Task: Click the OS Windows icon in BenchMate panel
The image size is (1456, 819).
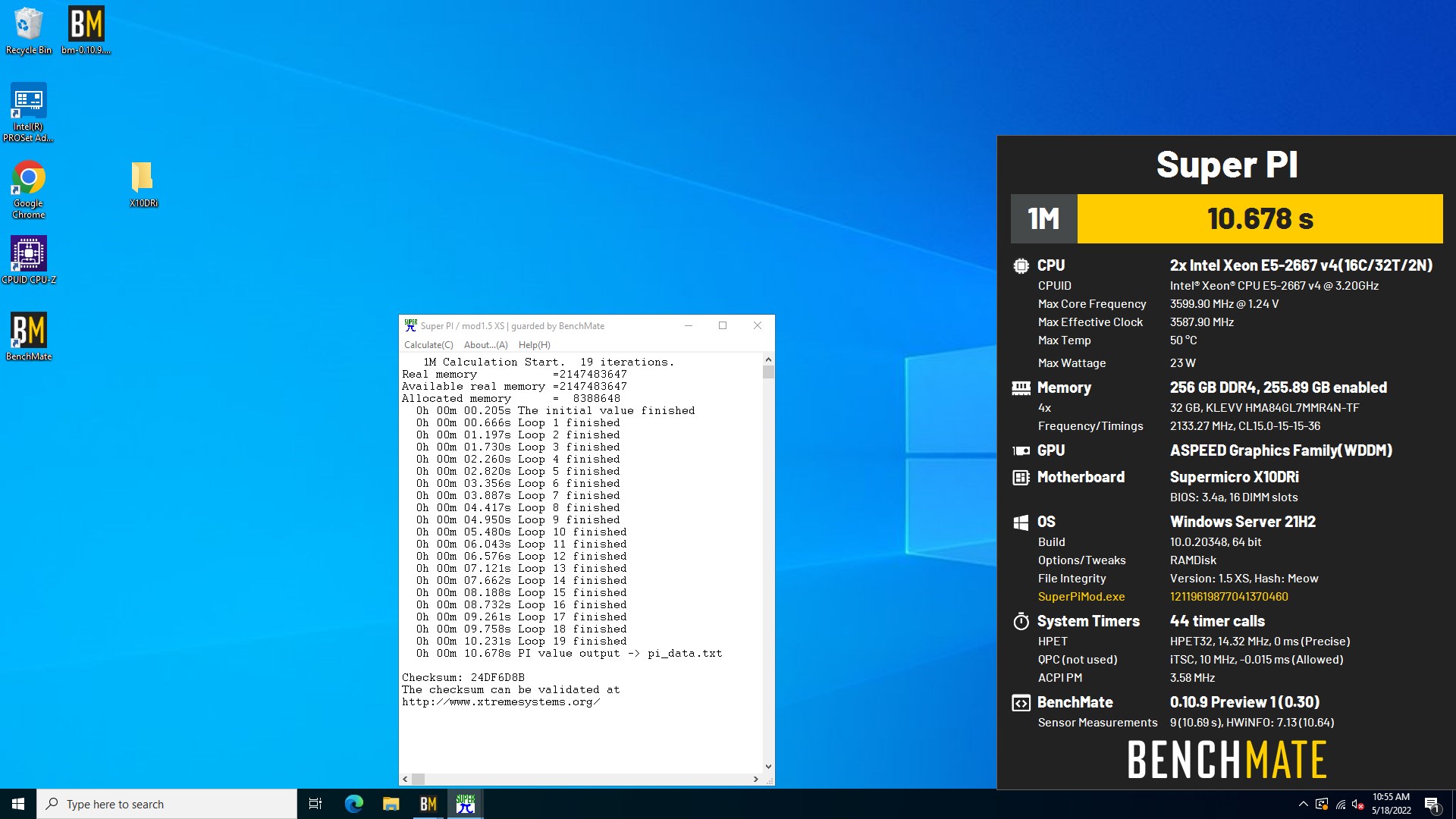Action: click(1021, 522)
